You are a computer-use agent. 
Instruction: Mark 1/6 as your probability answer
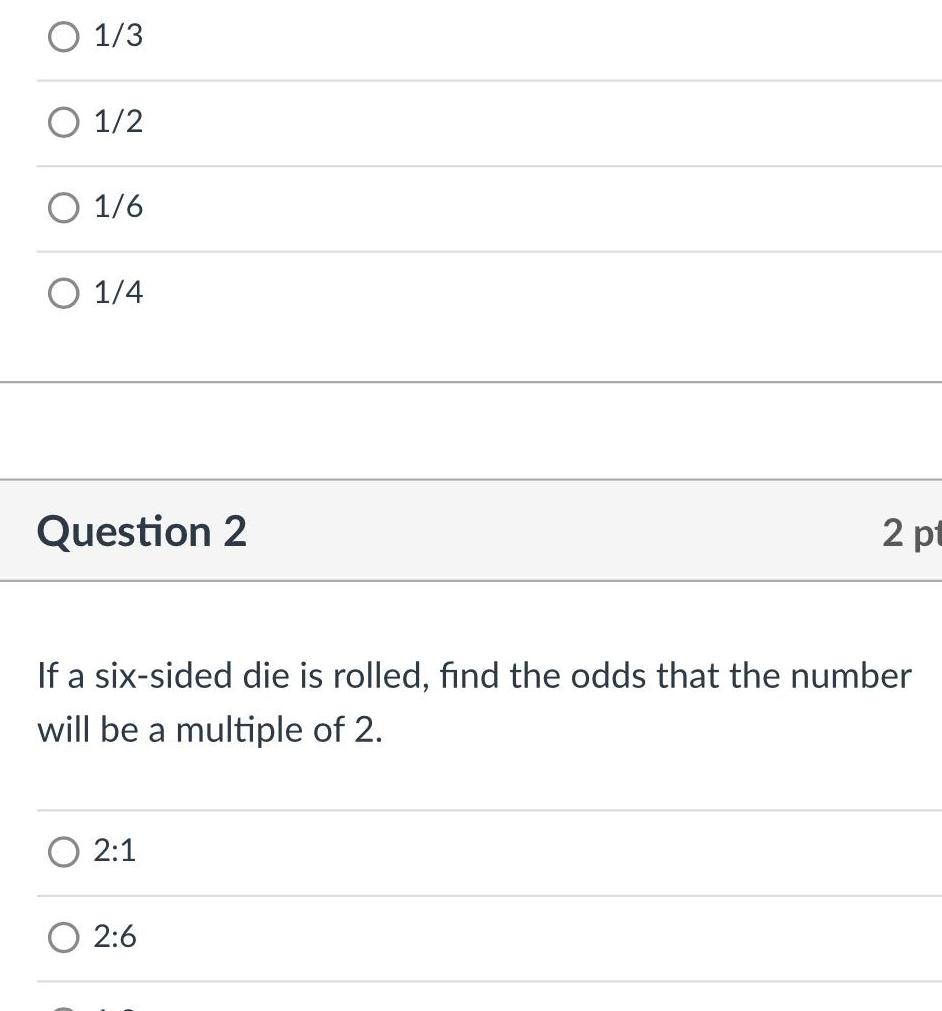click(x=64, y=207)
